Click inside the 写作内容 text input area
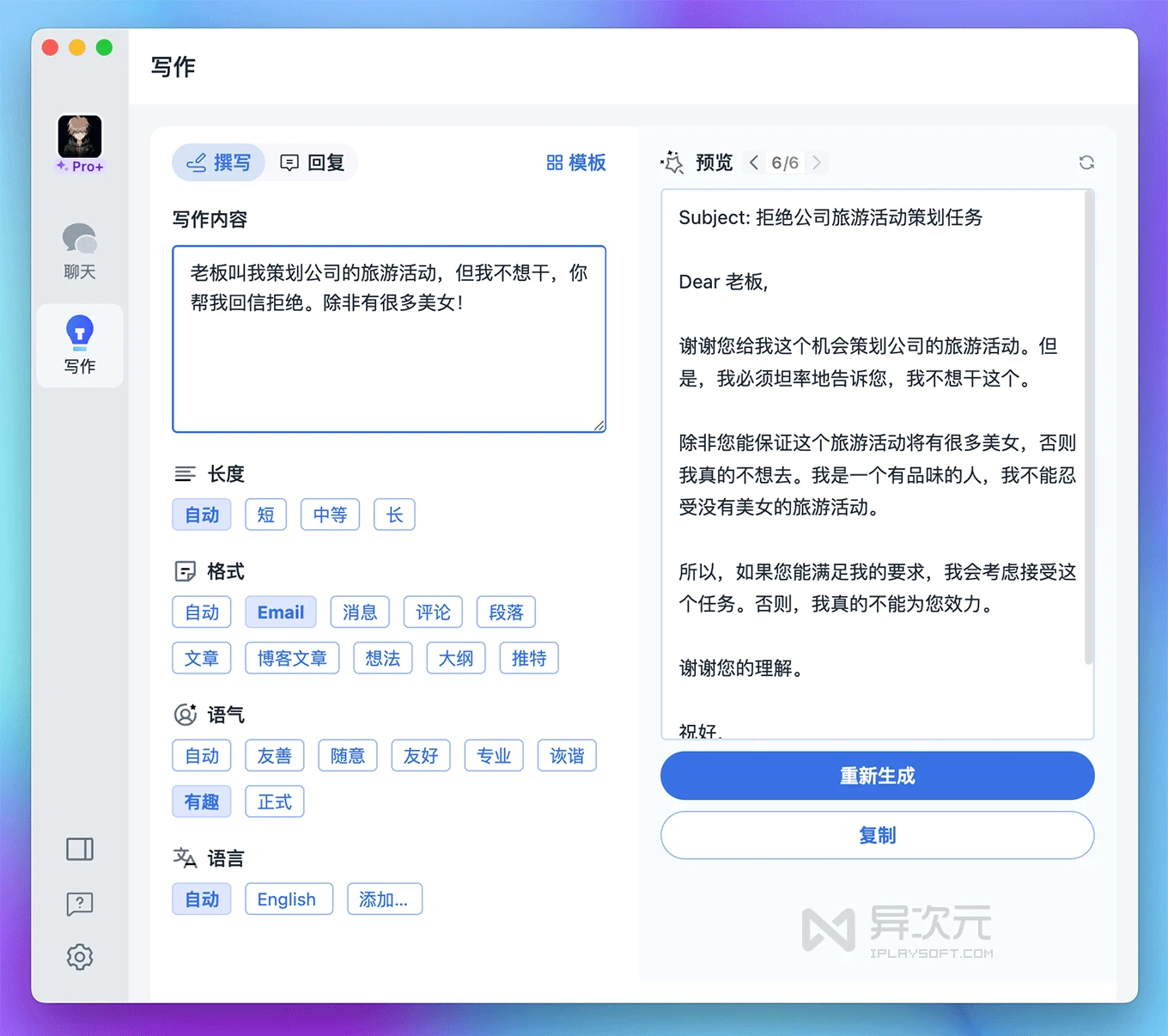The height and width of the screenshot is (1036, 1168). [x=388, y=361]
